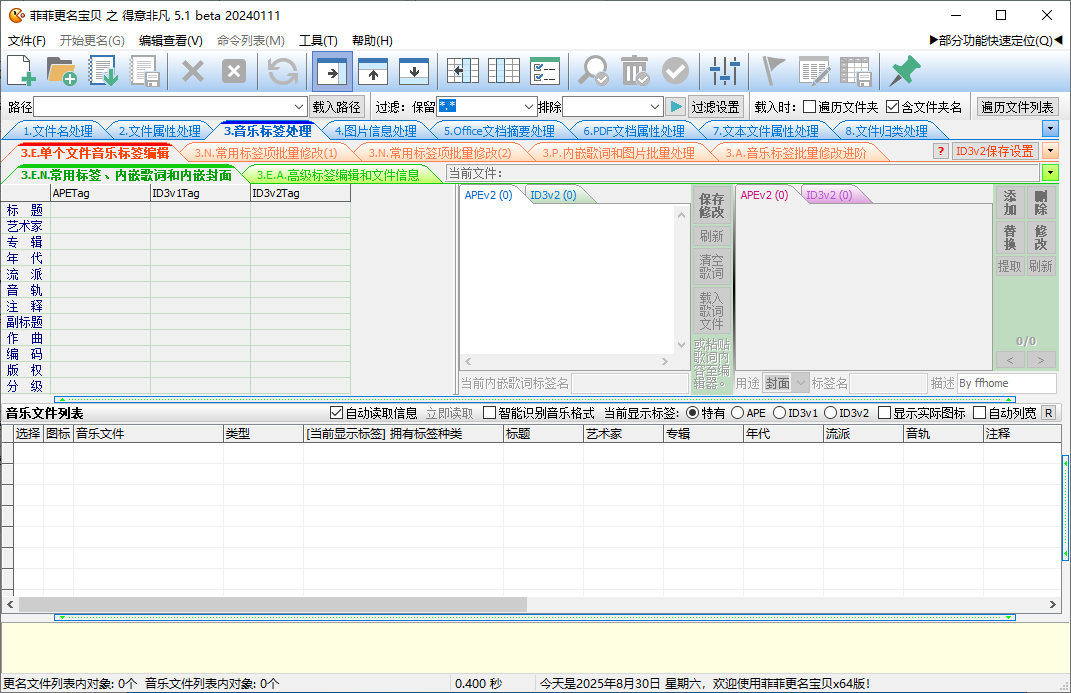This screenshot has height=693, width=1071.
Task: Click the checklist icon in toolbar
Action: point(545,71)
